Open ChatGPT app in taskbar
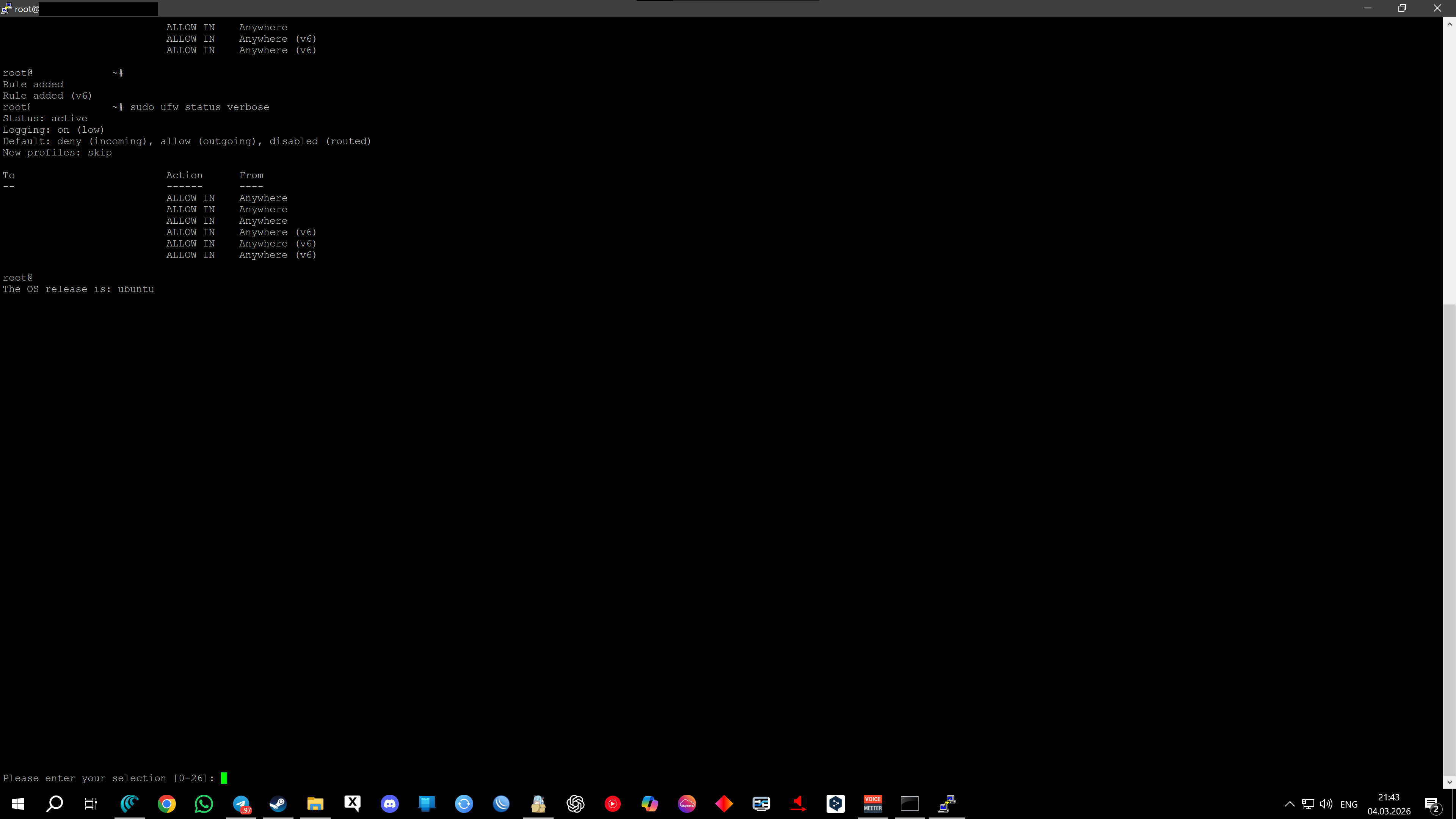Viewport: 1456px width, 819px height. click(576, 803)
